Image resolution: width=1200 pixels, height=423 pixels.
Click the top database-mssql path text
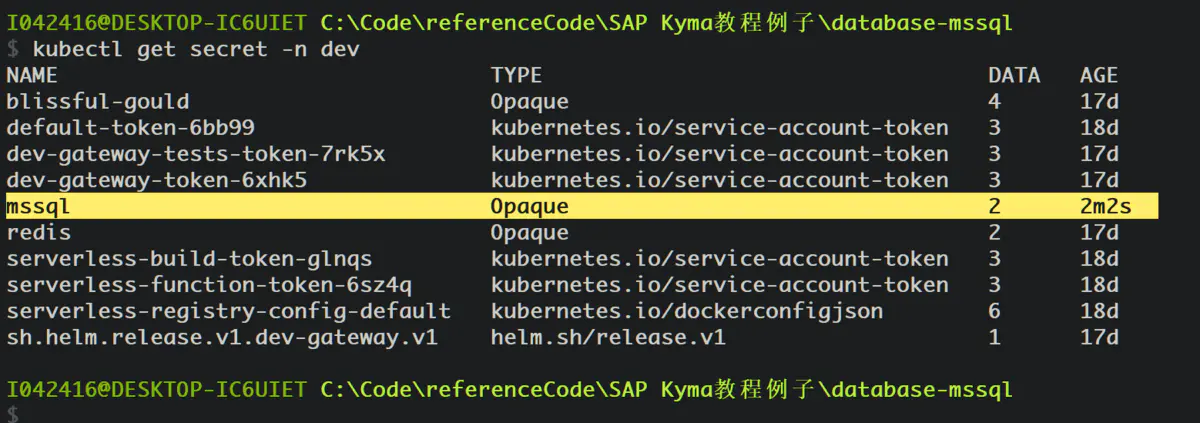920,23
